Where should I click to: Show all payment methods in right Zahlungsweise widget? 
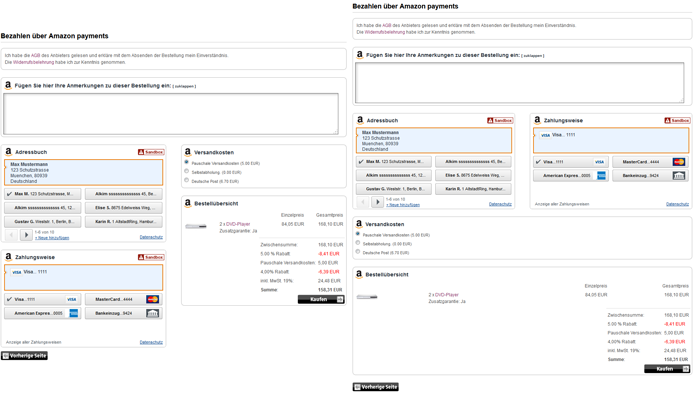pyautogui.click(x=562, y=204)
